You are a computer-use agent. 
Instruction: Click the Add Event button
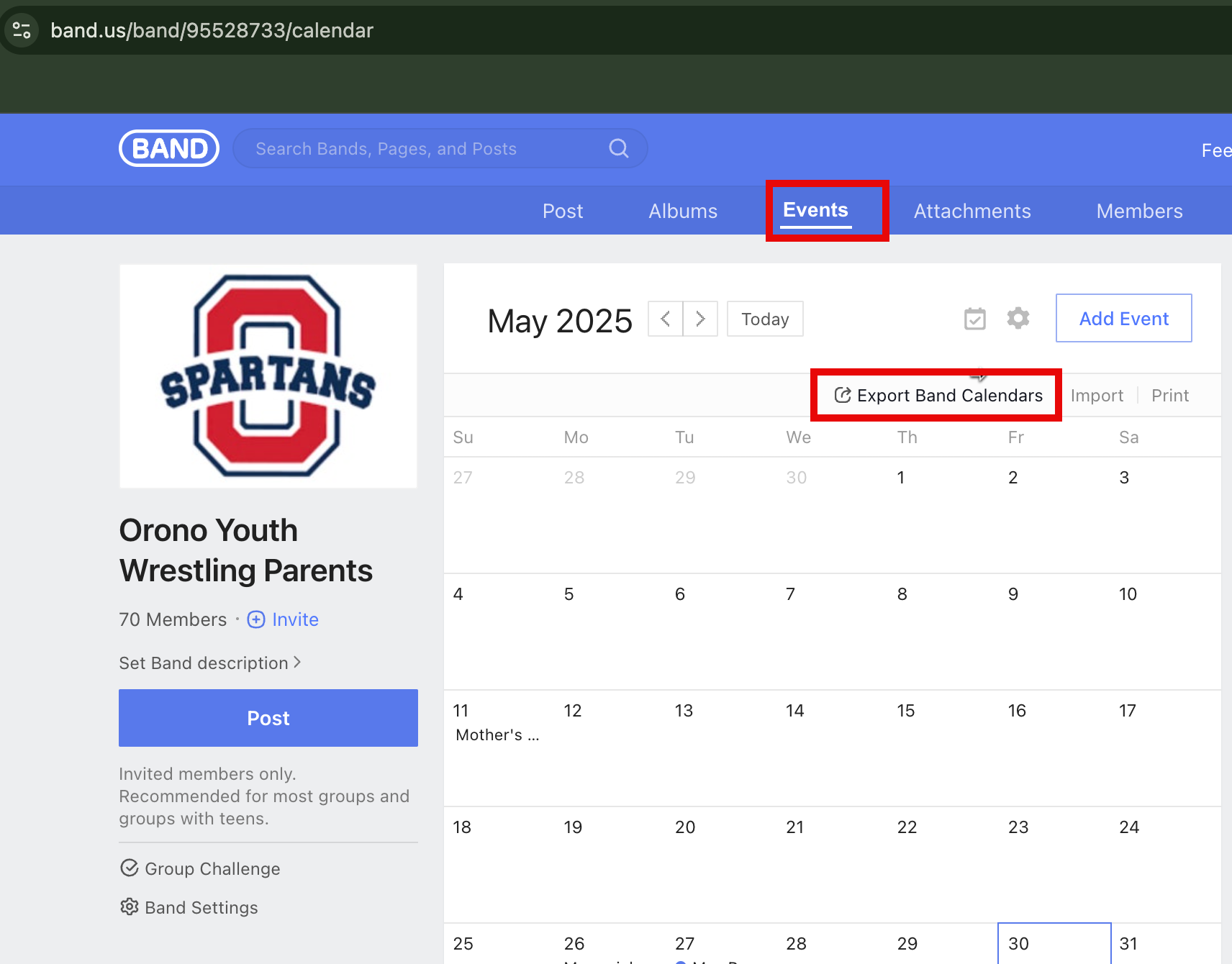pos(1124,318)
